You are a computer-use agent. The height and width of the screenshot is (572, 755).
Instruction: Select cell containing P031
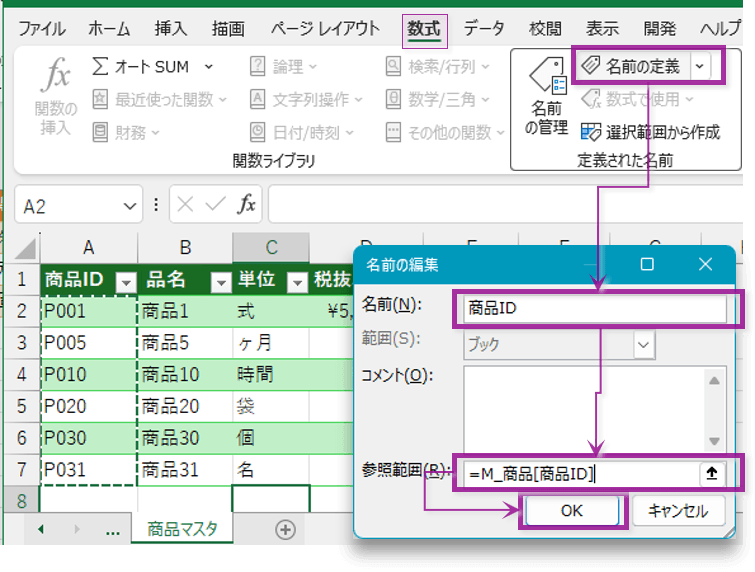89,469
